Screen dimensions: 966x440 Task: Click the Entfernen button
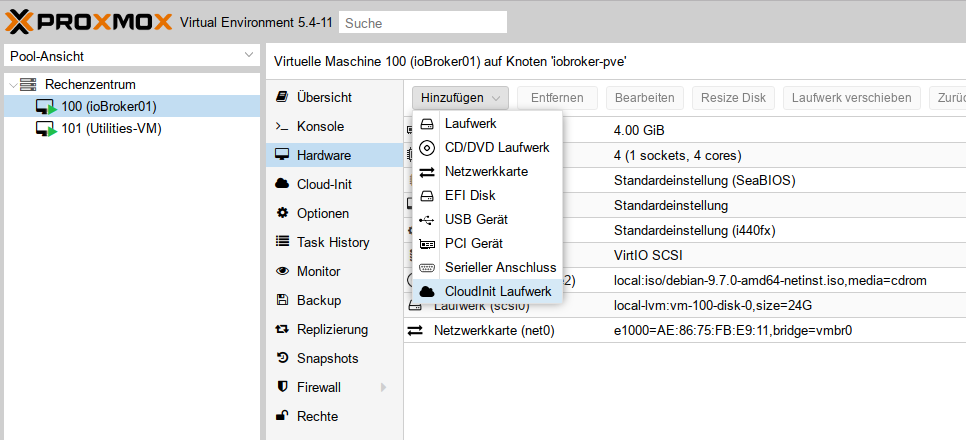click(558, 98)
